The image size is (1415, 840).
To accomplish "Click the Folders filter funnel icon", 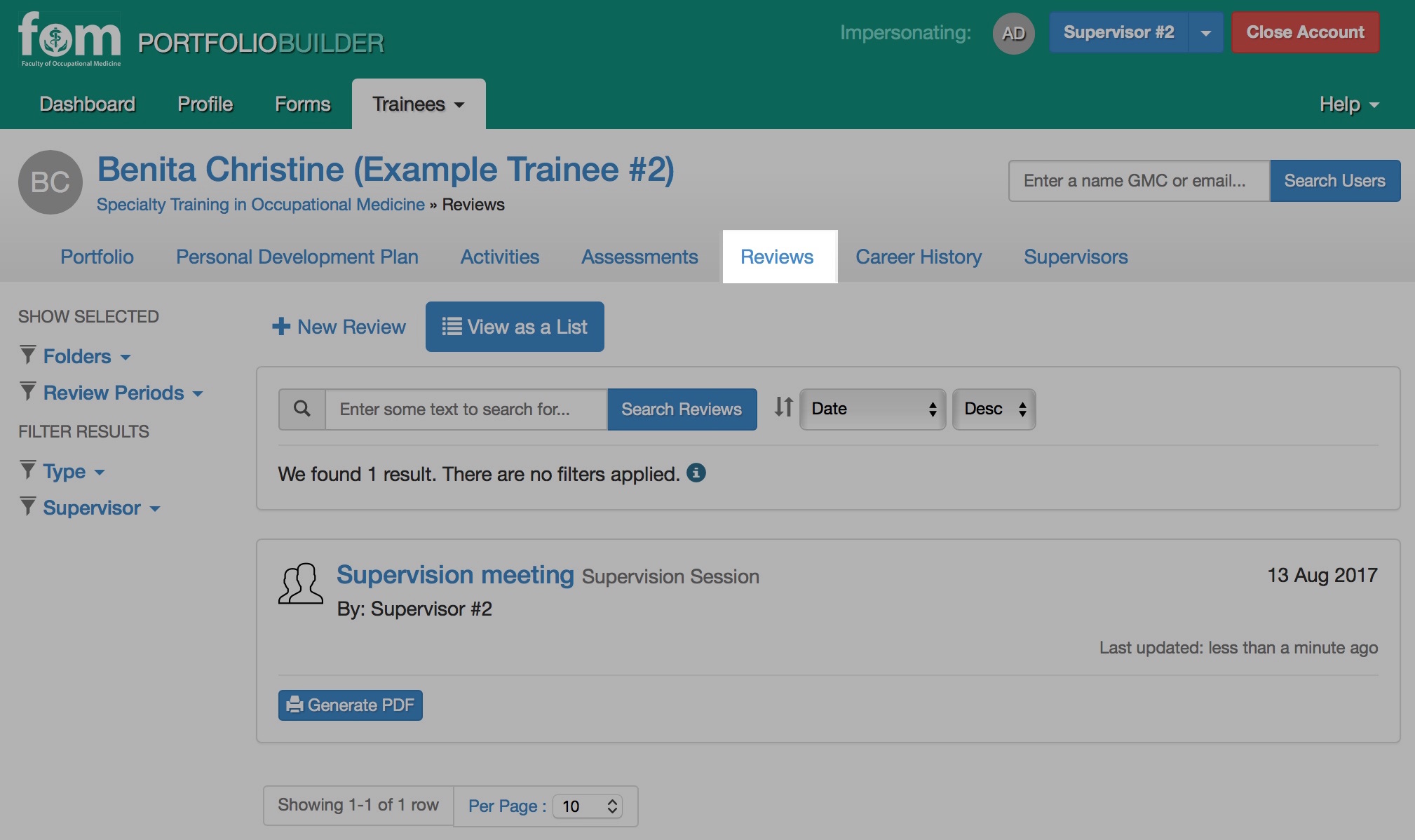I will (27, 355).
